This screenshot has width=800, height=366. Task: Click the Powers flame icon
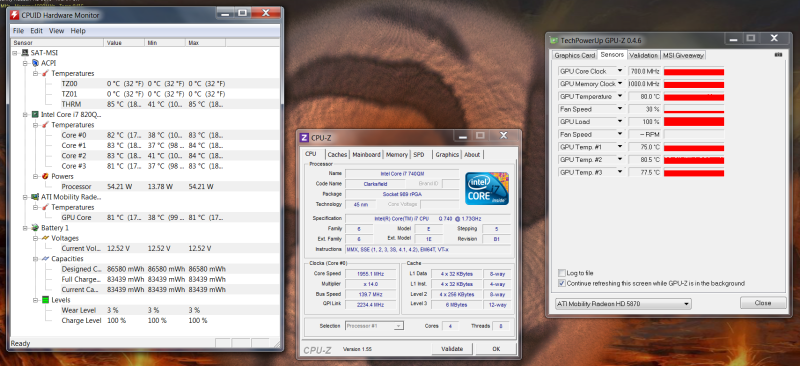coord(45,176)
